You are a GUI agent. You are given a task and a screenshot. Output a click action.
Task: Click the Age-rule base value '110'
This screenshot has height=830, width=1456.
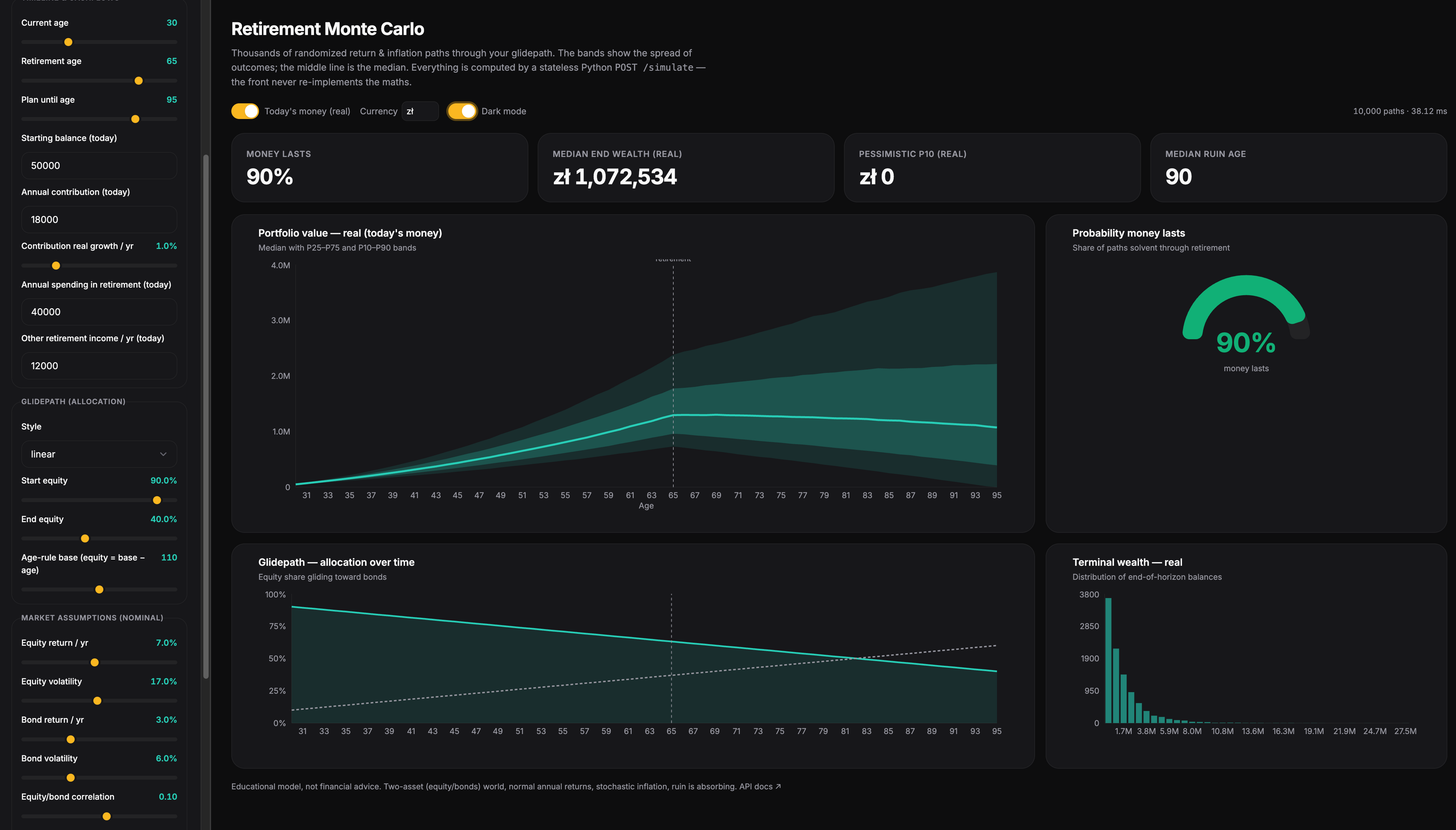(169, 558)
